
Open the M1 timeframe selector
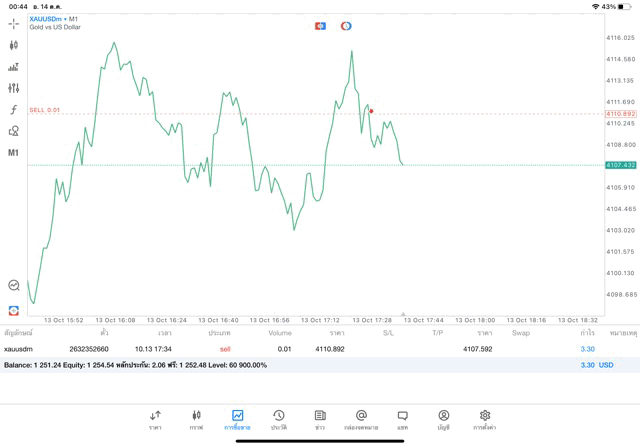point(14,153)
